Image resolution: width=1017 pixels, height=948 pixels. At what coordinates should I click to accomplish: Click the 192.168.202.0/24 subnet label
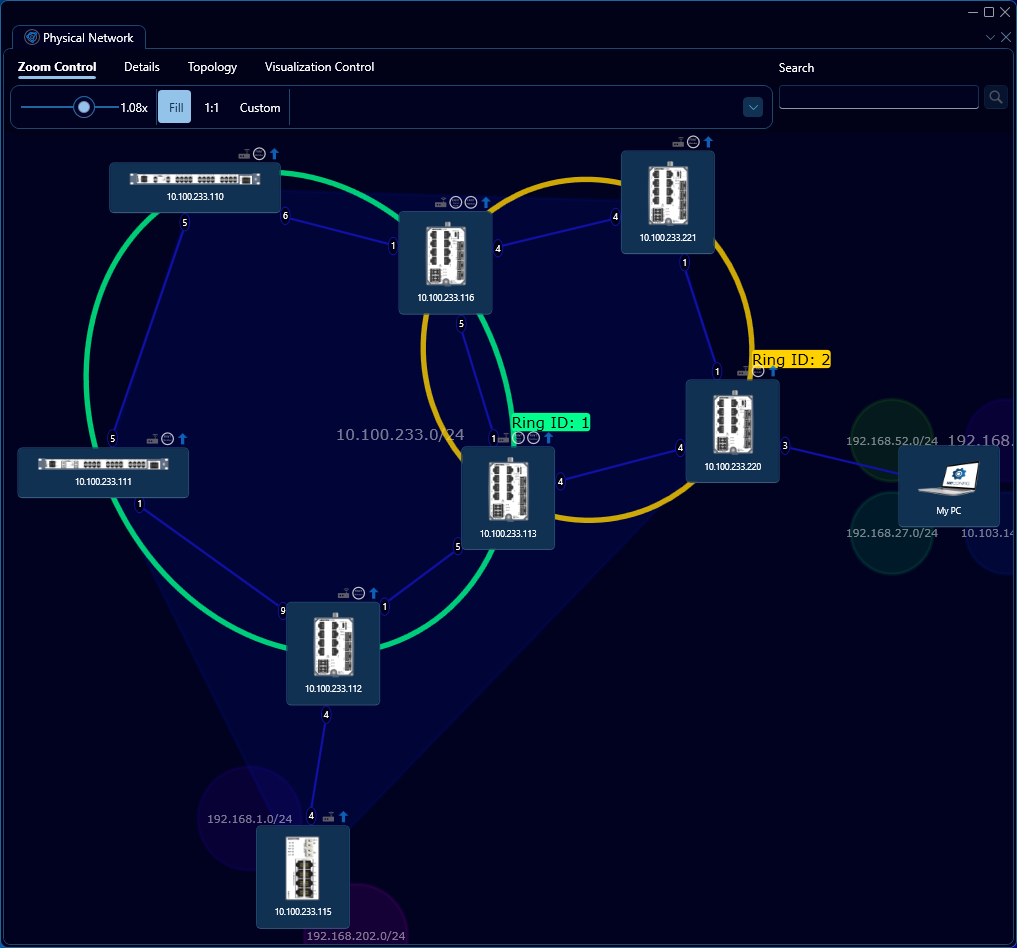click(355, 936)
